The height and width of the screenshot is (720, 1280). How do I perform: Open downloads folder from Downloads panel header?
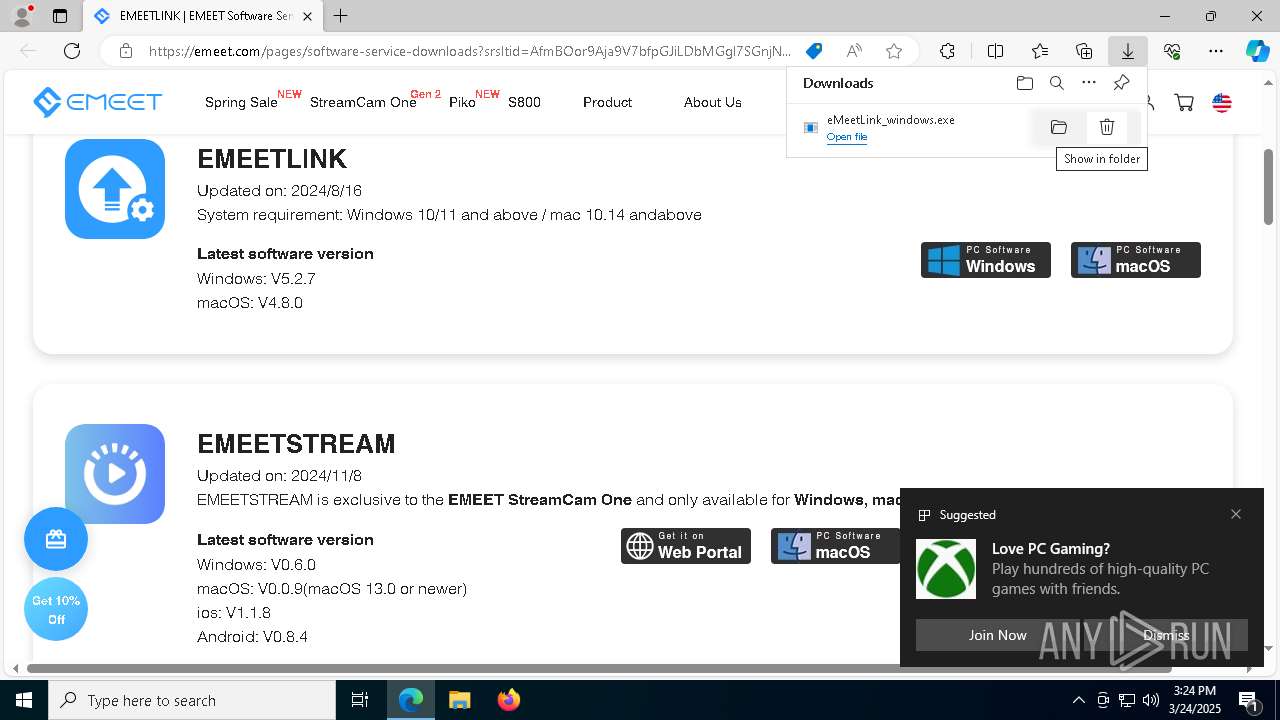[1024, 83]
